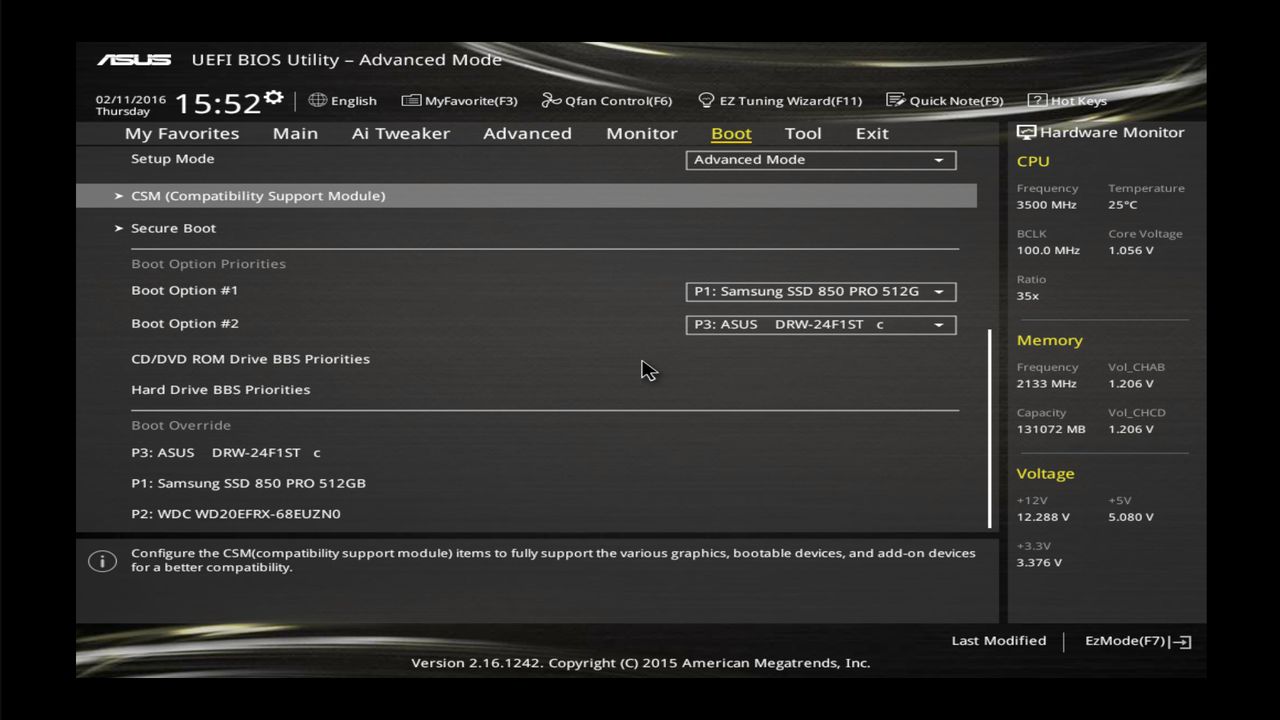Click the Hardware Monitor screen icon
This screenshot has height=720, width=1280.
coord(1026,132)
